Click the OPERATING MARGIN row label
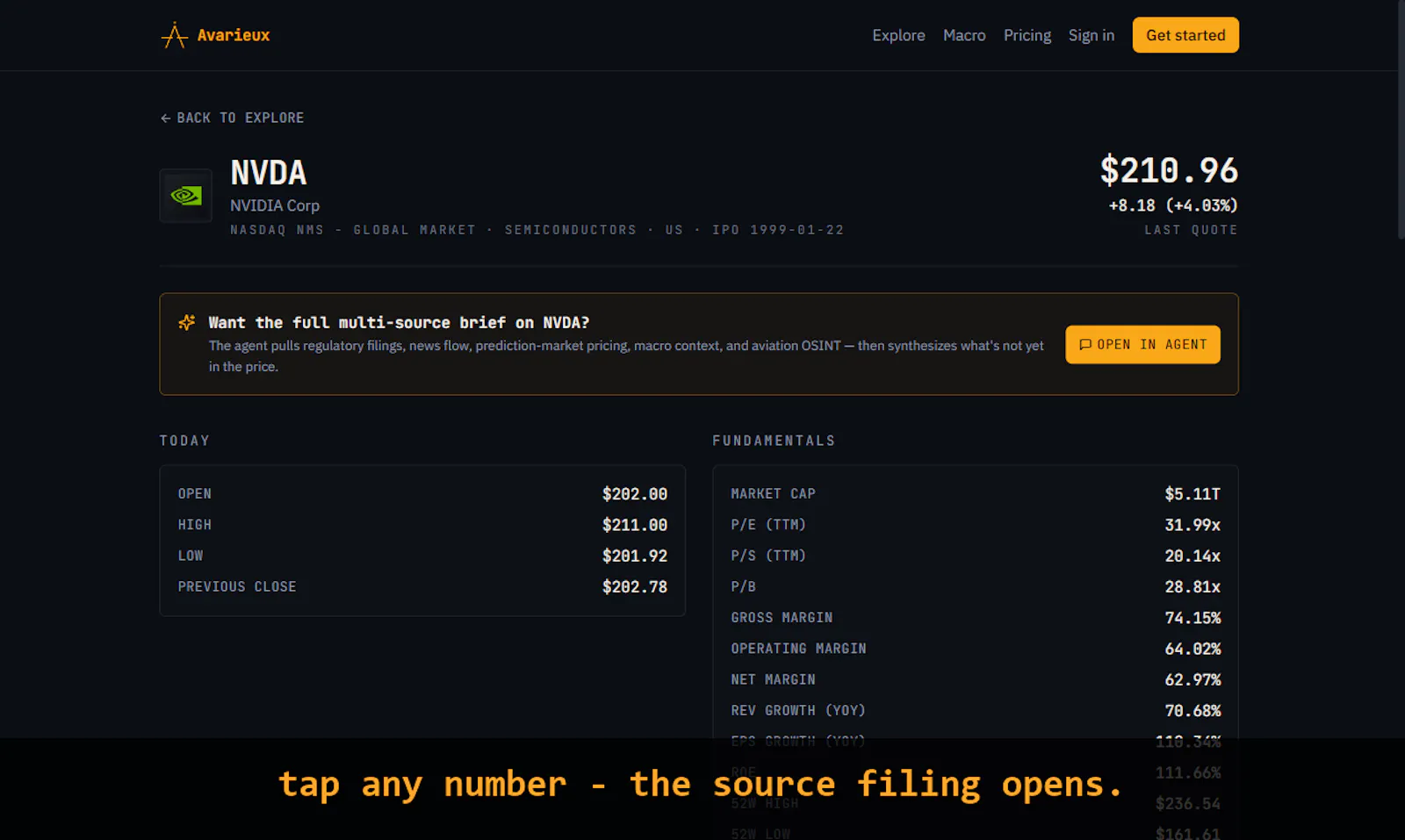The width and height of the screenshot is (1405, 840). [x=798, y=649]
